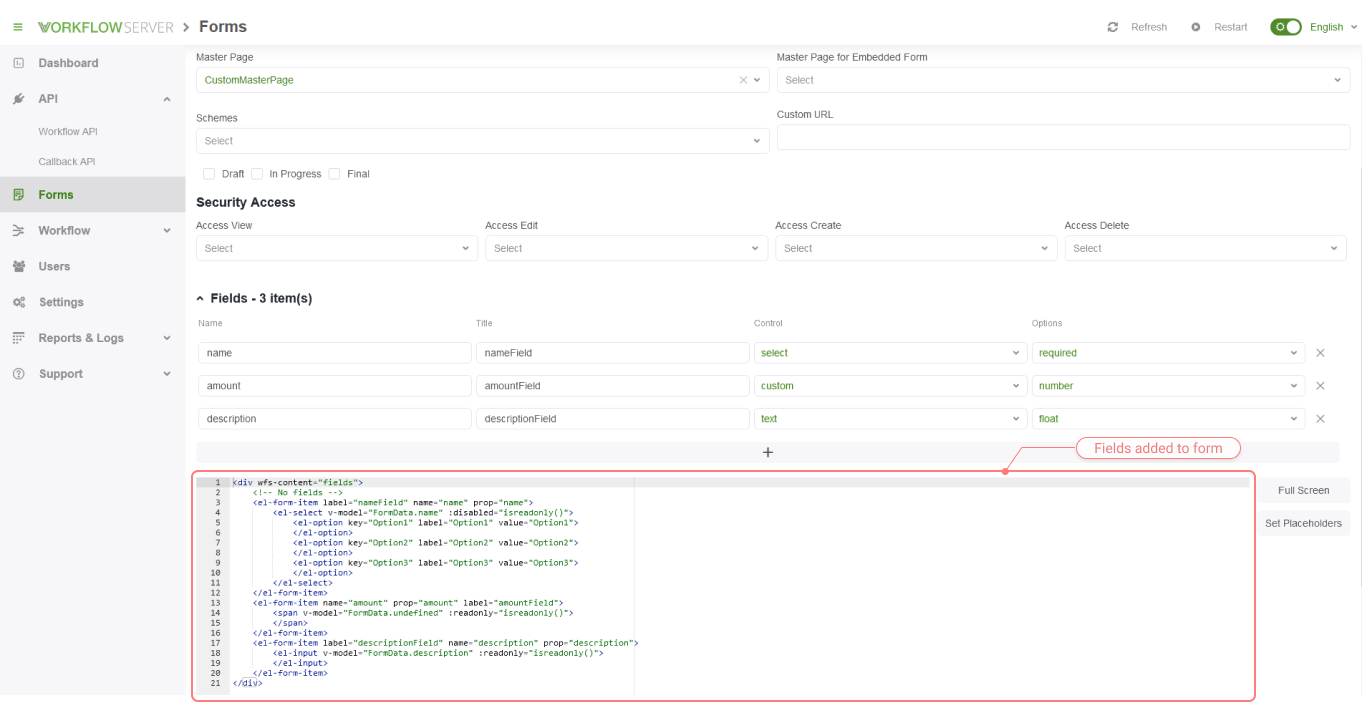Click the Support question-mark icon
Screen dimensions: 1362x708
click(x=18, y=374)
